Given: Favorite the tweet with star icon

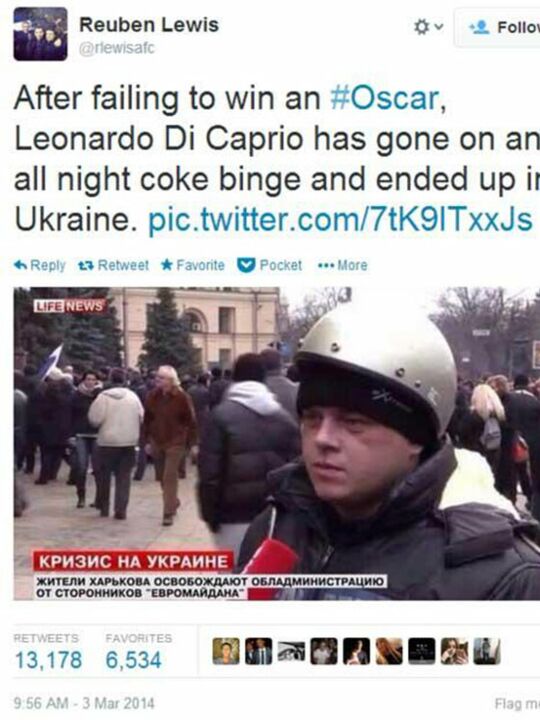Looking at the screenshot, I should [x=193, y=265].
